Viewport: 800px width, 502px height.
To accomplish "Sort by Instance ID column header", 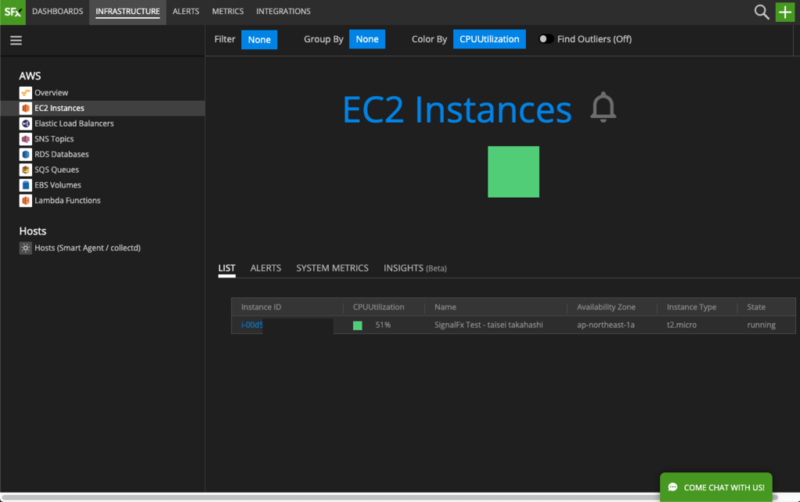I will (261, 307).
